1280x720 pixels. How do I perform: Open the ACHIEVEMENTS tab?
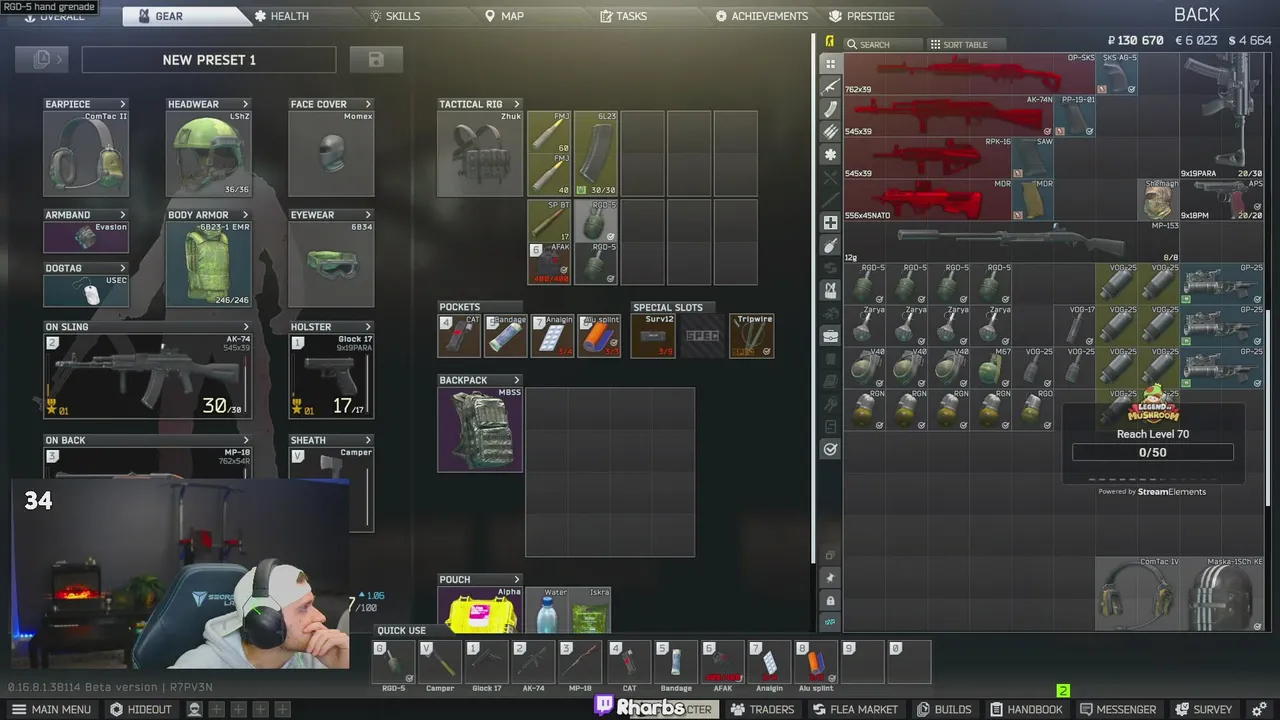tap(762, 16)
